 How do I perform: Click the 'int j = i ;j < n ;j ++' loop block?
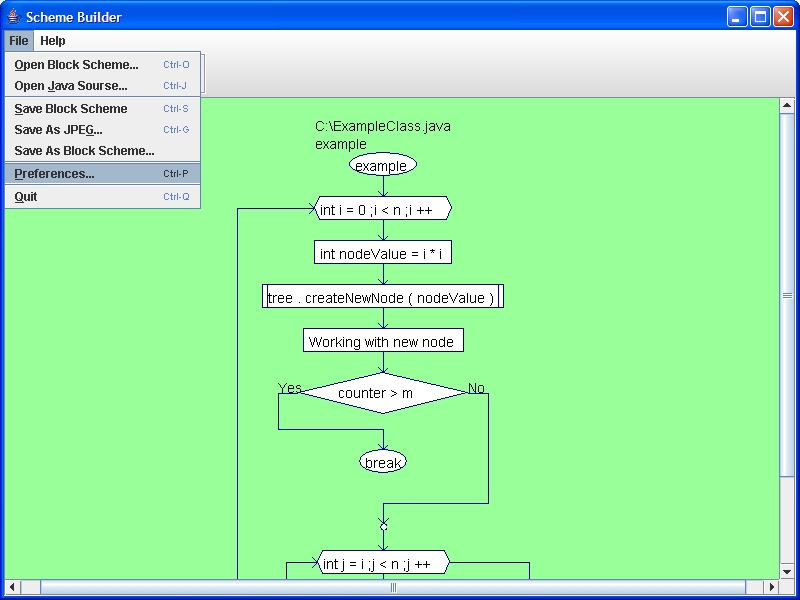[383, 562]
